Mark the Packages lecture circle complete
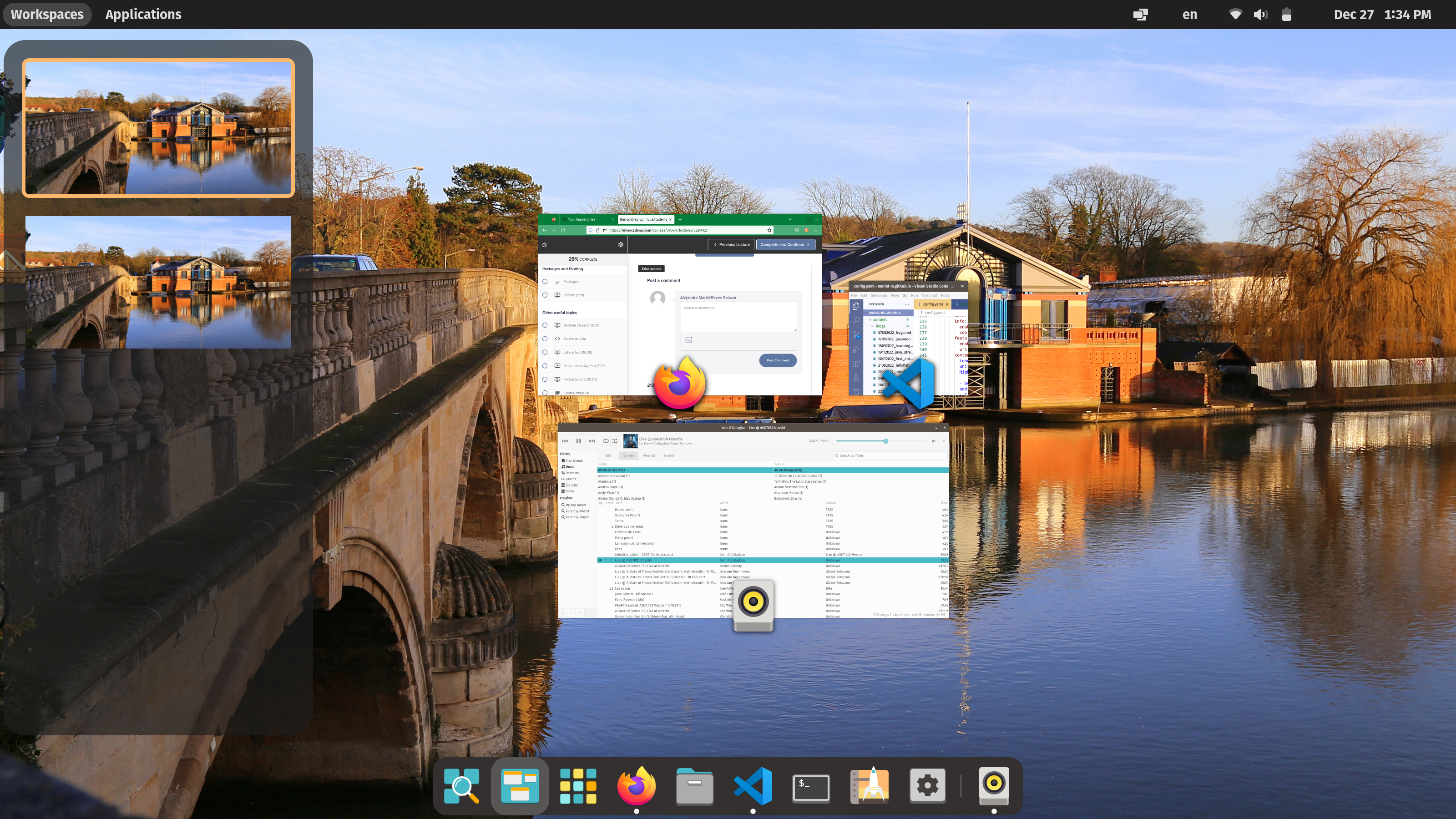 pyautogui.click(x=545, y=282)
